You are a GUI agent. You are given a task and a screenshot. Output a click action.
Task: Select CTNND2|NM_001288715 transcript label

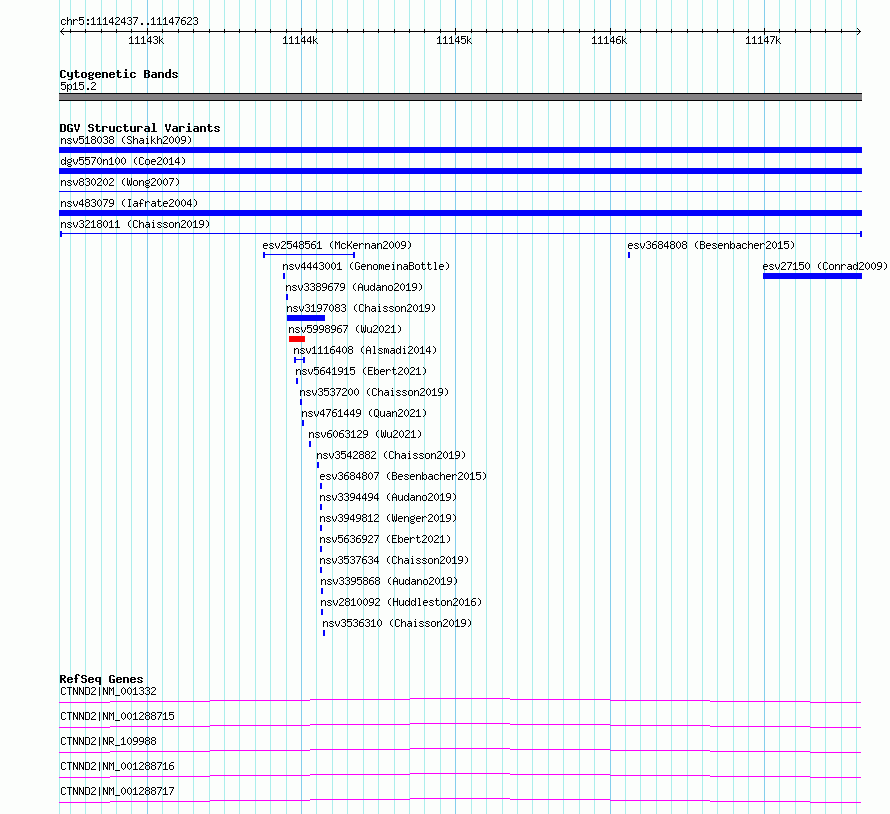[x=117, y=716]
